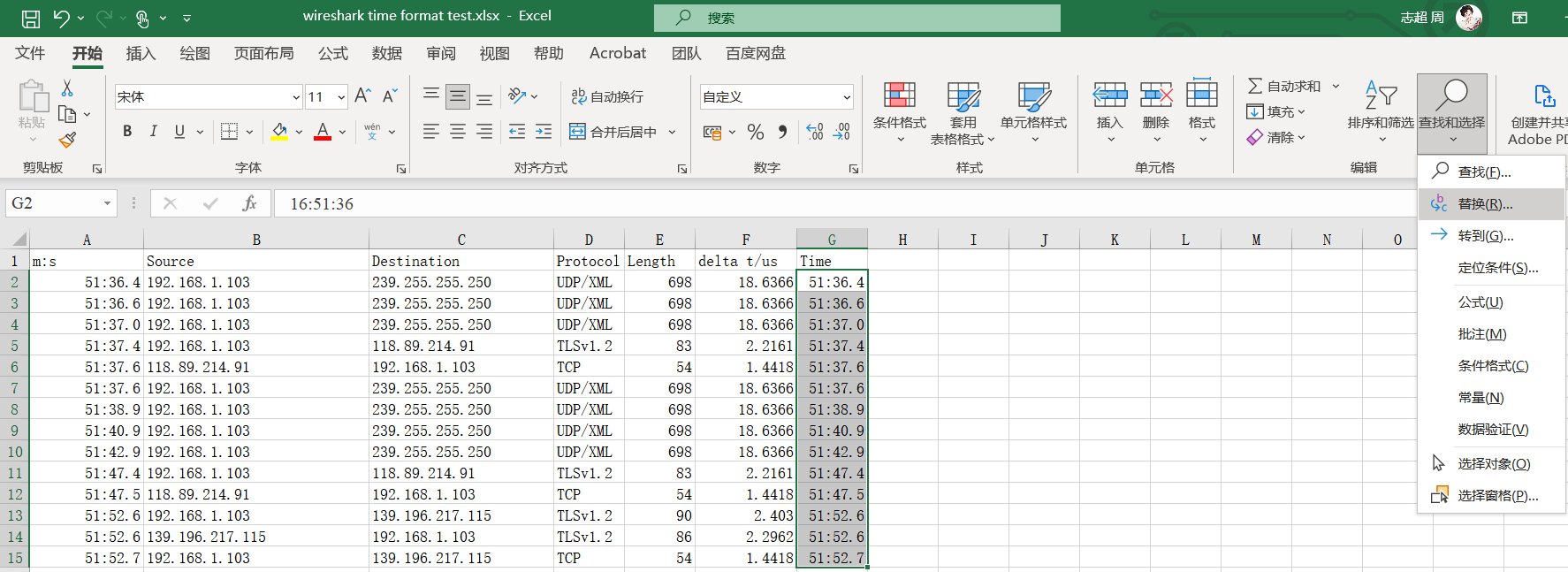The width and height of the screenshot is (1568, 572).
Task: Click the Format Painter brush icon
Action: coord(67,140)
